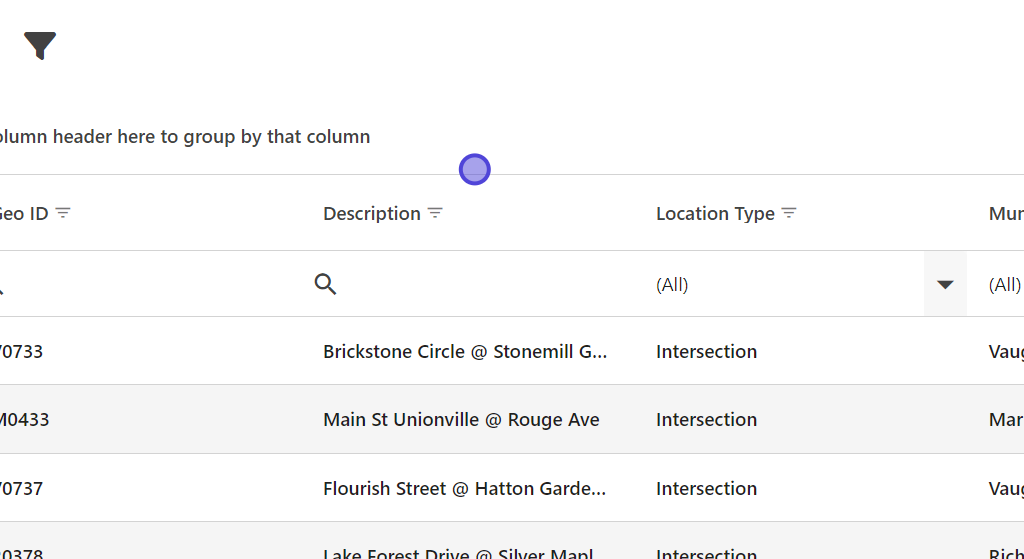Click the Intersection cell in Main St Unionville row
The height and width of the screenshot is (559, 1024).
706,419
